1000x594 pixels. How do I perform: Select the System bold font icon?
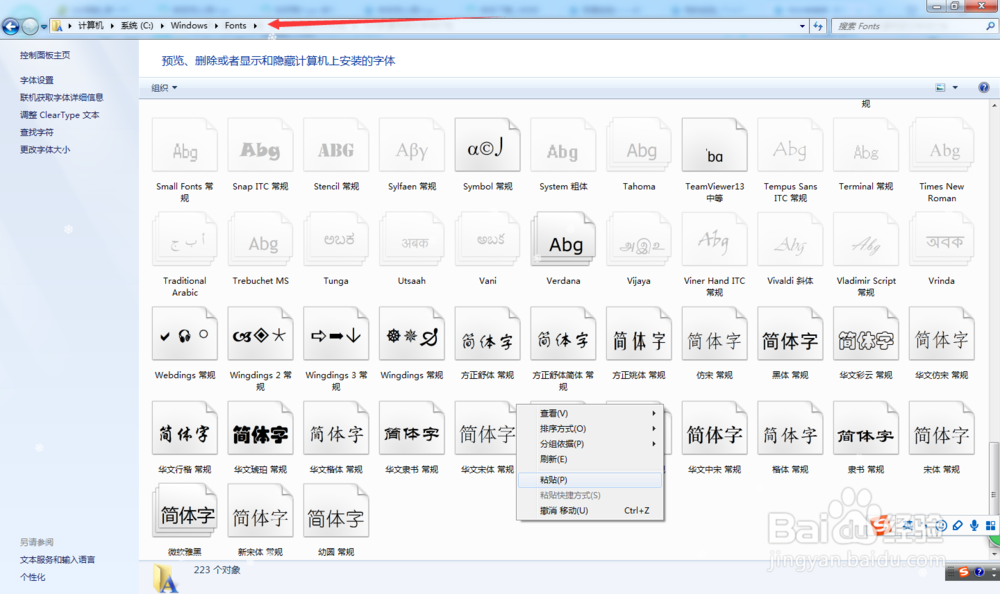tap(563, 145)
